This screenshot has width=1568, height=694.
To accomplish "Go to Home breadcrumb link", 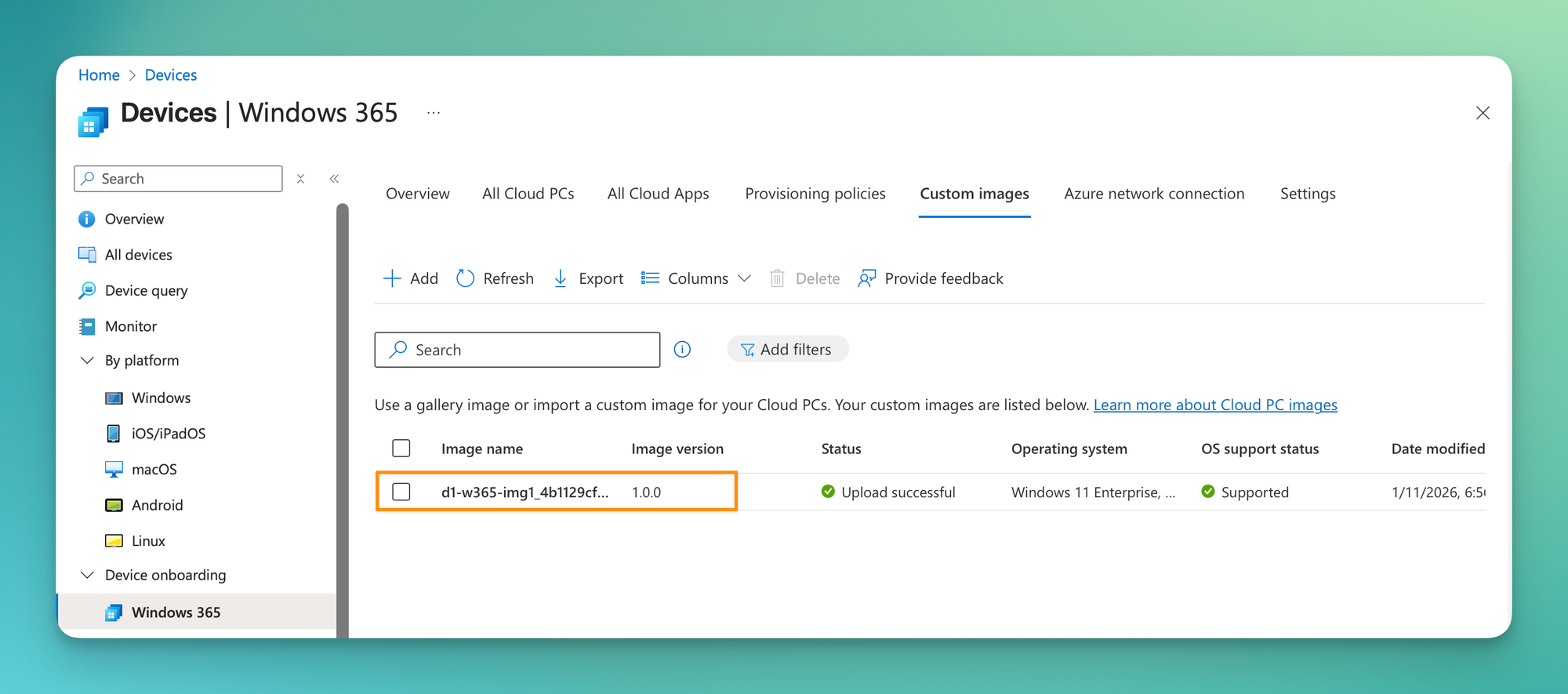I will click(x=99, y=75).
